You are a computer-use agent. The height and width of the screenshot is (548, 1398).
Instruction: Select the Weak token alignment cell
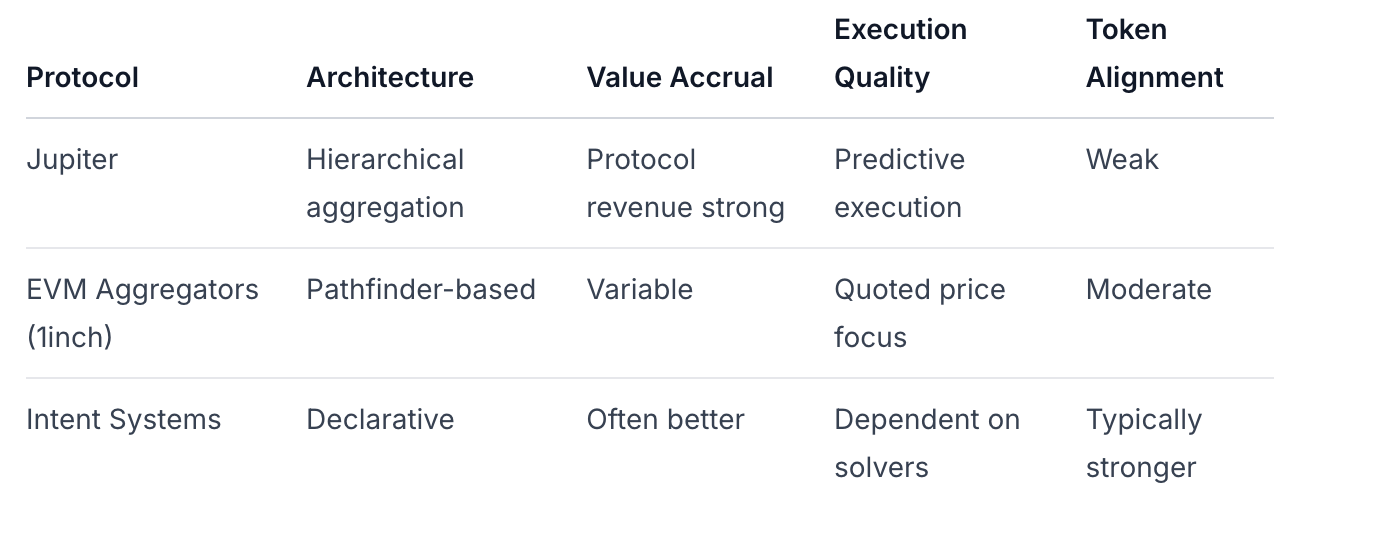click(x=1122, y=159)
